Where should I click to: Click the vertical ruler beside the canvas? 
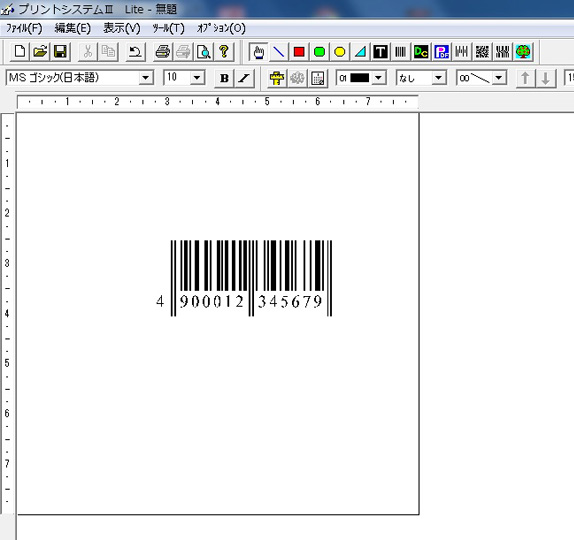point(7,313)
